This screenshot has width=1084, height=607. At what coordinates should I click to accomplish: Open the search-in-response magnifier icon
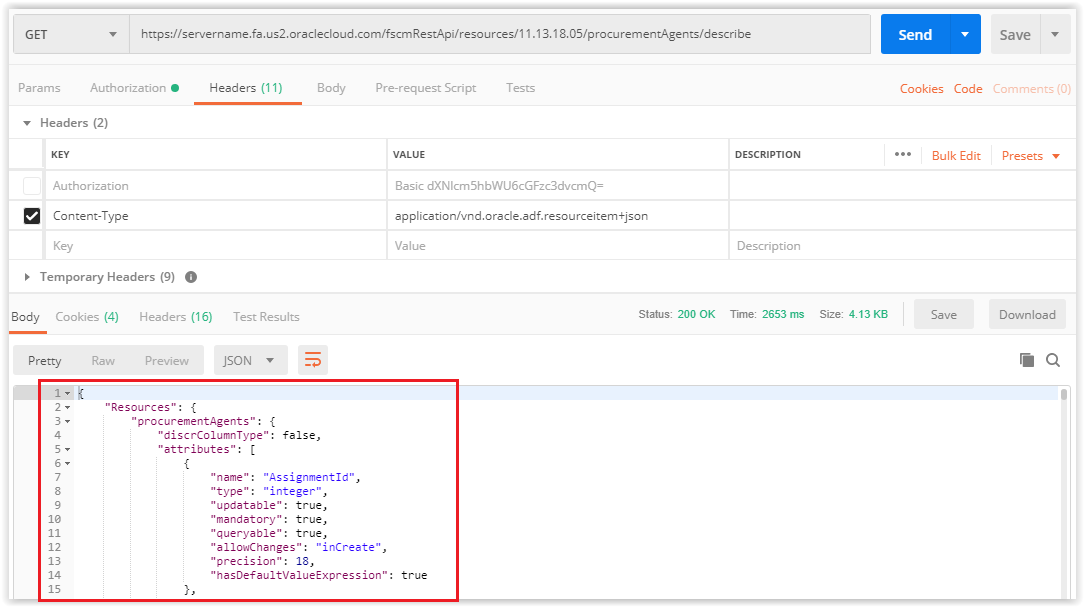pos(1051,359)
